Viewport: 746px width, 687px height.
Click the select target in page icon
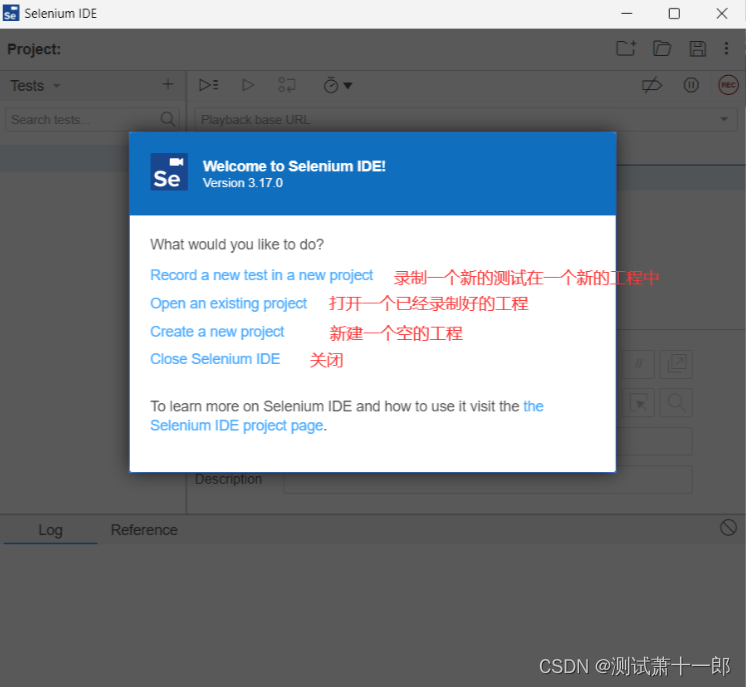point(638,402)
